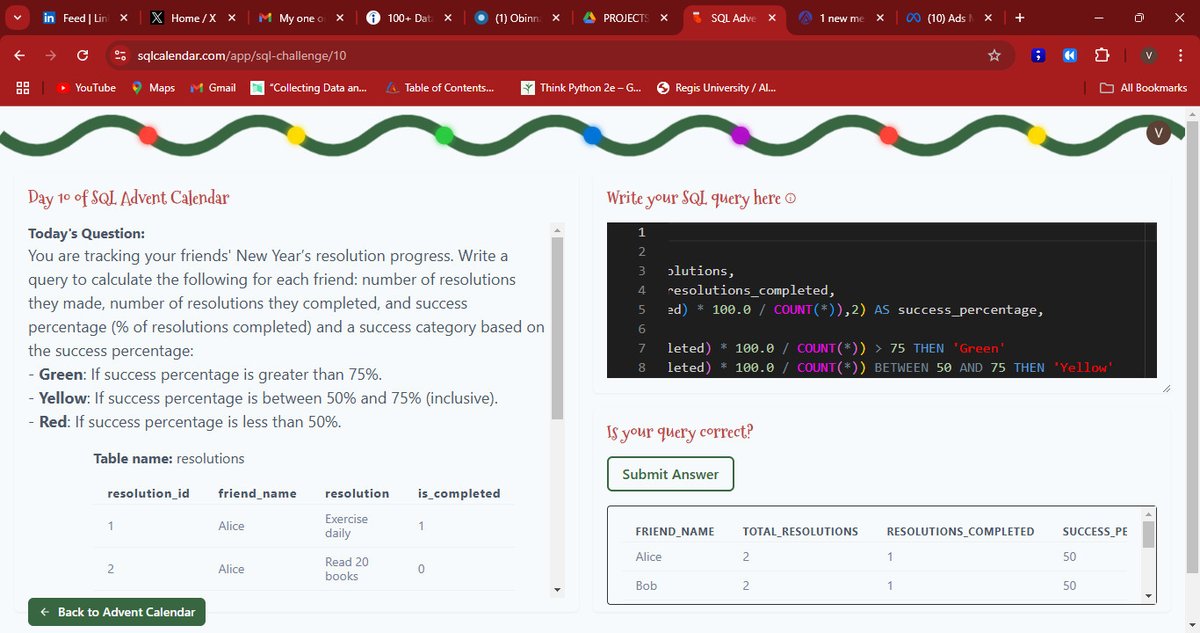
Task: Click Submit Answer button
Action: tap(670, 474)
